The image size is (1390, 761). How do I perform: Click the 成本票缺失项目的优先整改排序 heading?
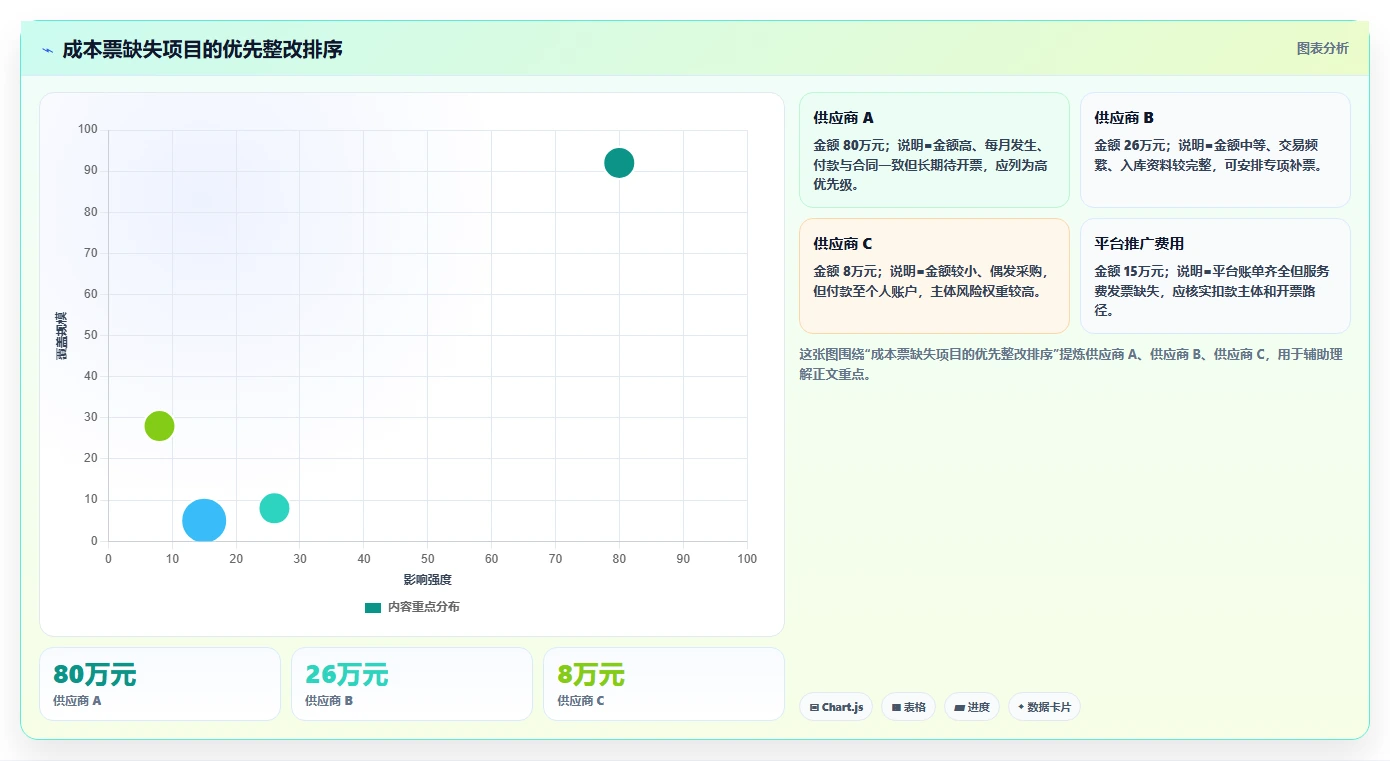202,49
